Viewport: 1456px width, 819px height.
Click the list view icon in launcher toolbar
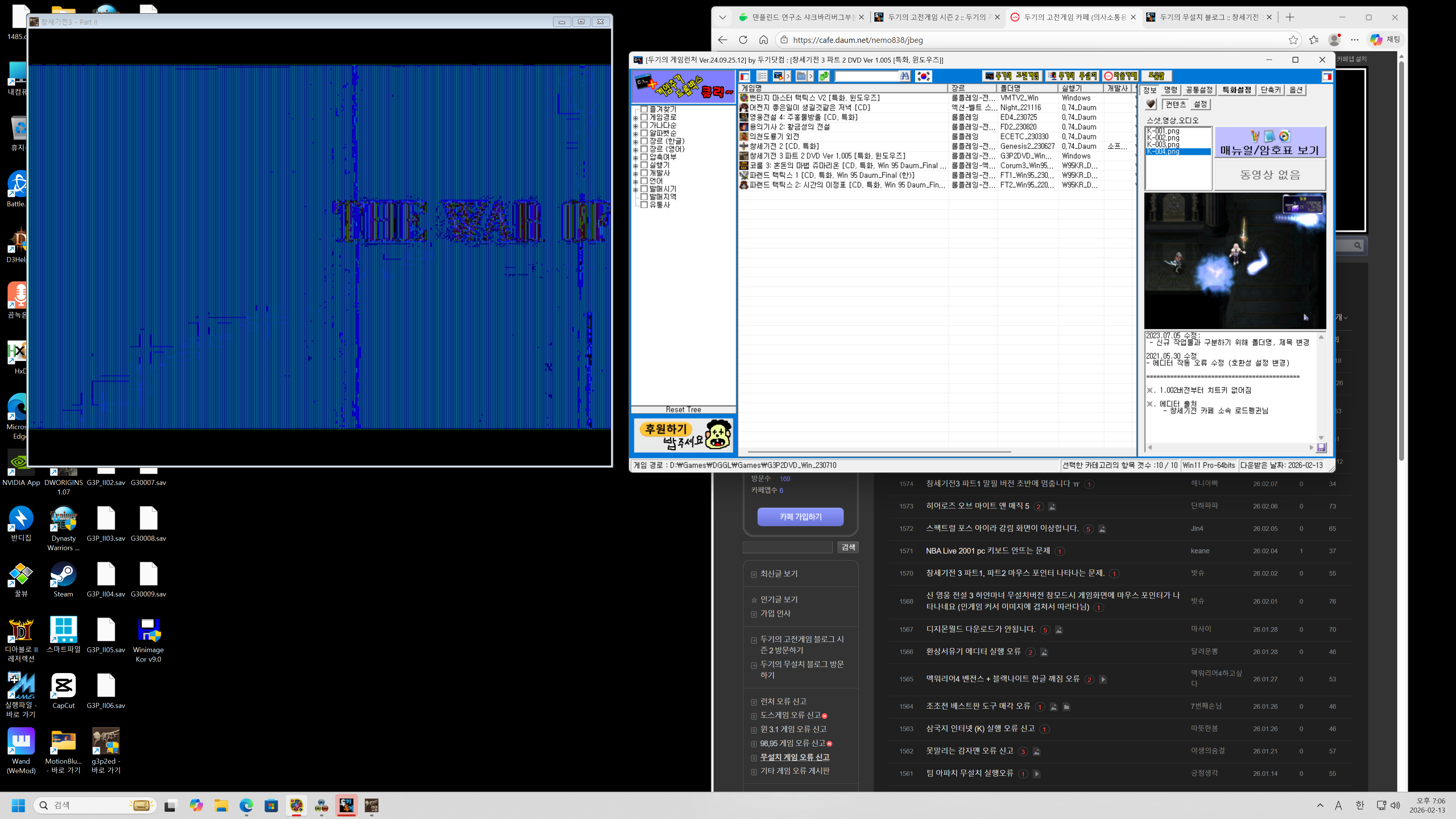[x=762, y=76]
